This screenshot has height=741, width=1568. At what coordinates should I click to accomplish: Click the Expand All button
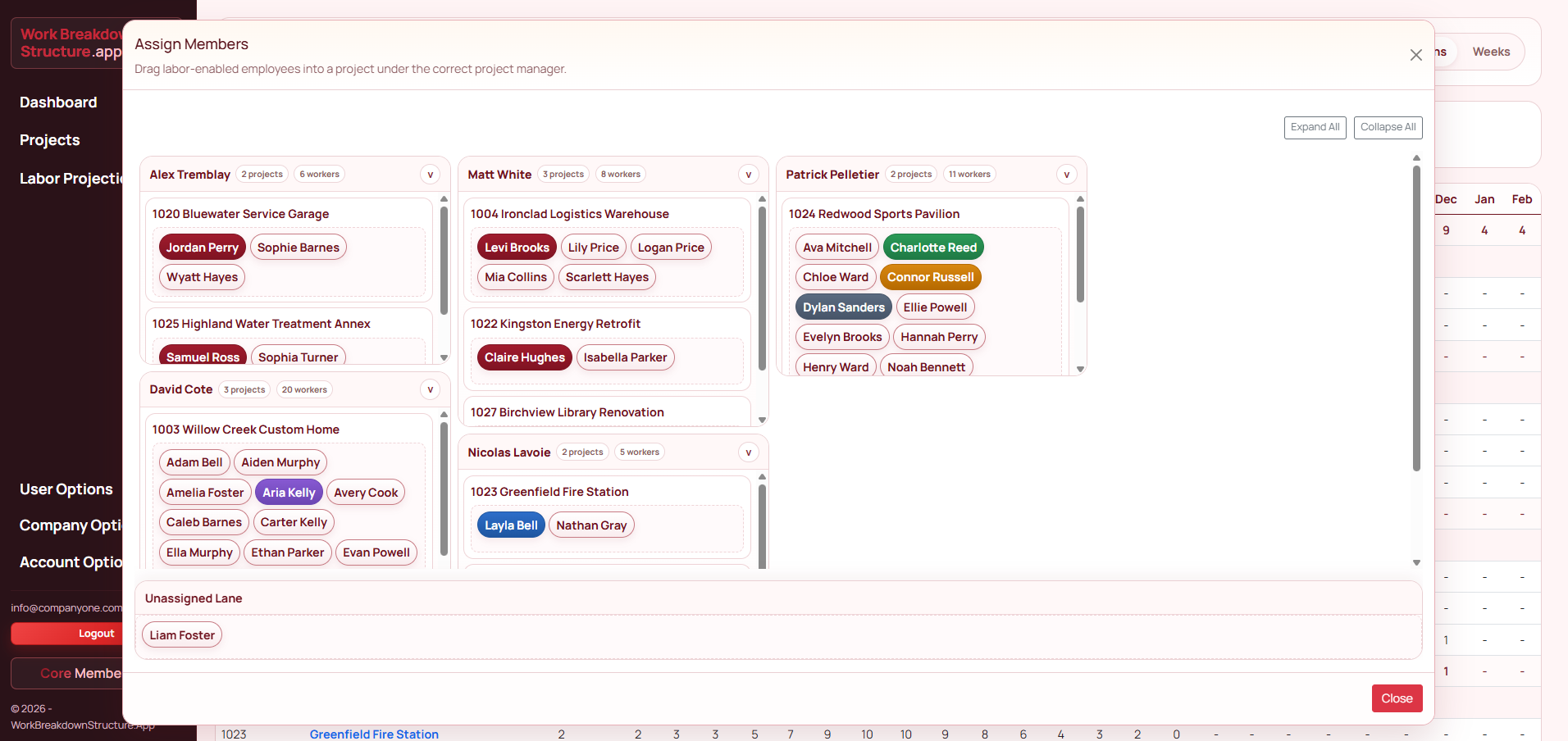[x=1315, y=127]
